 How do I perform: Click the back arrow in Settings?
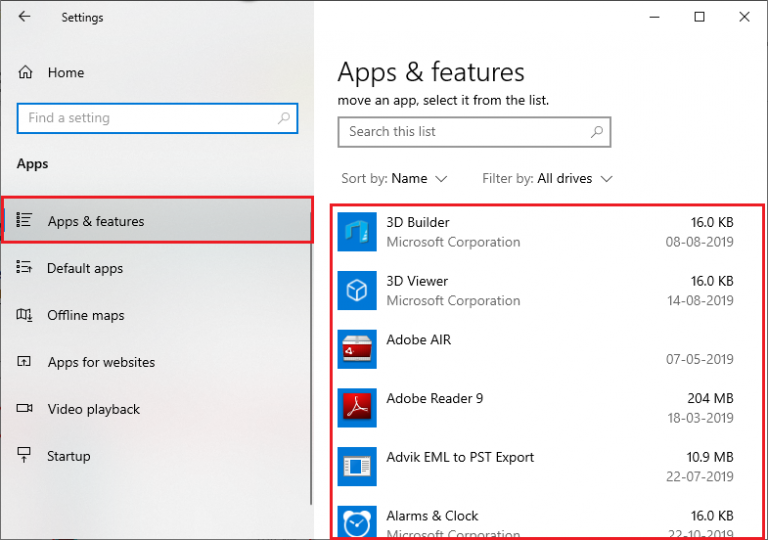[24, 17]
